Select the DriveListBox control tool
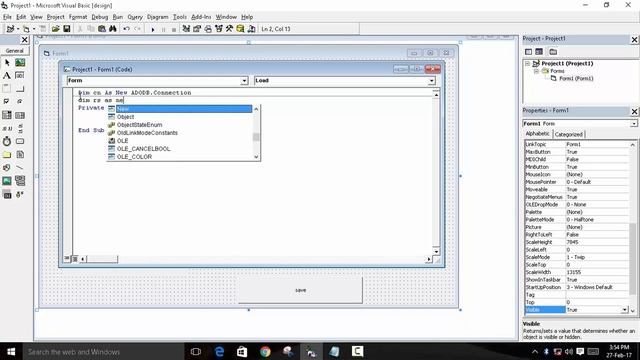 point(20,141)
